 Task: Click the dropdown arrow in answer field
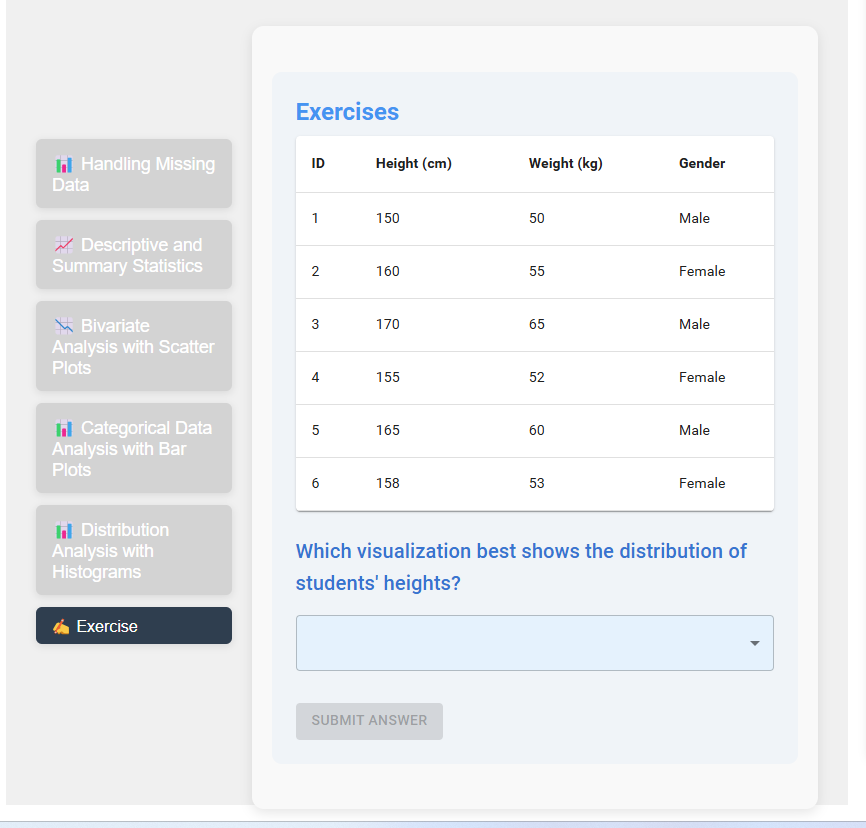pos(754,643)
